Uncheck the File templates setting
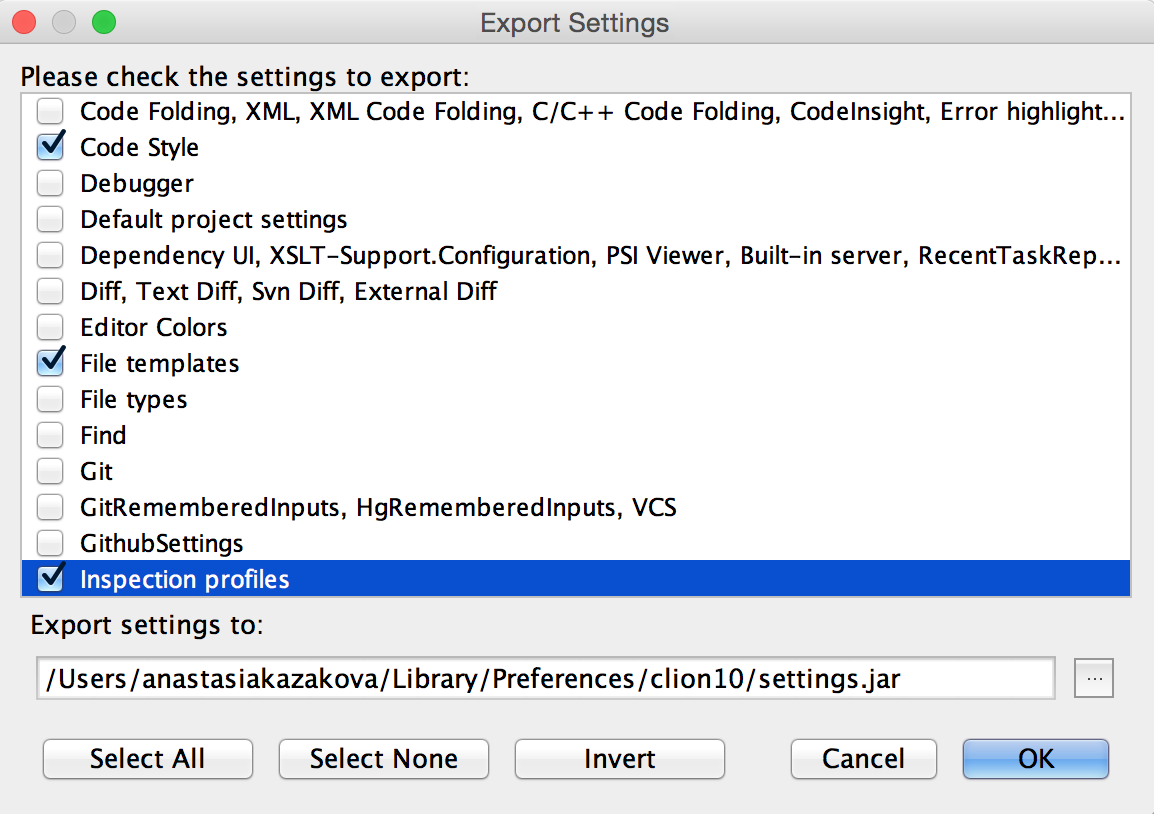The image size is (1154, 814). tap(50, 363)
